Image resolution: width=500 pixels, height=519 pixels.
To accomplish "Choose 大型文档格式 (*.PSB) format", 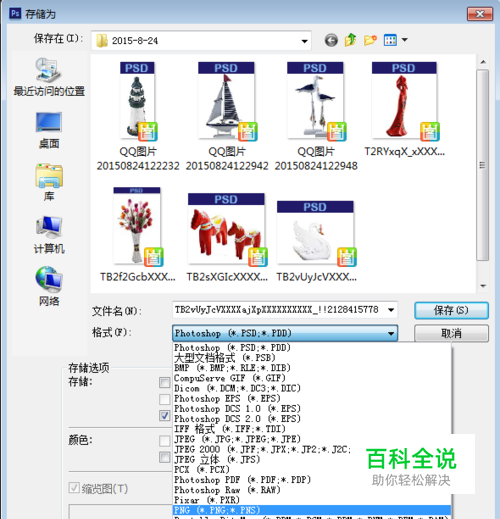I will 312,358.
